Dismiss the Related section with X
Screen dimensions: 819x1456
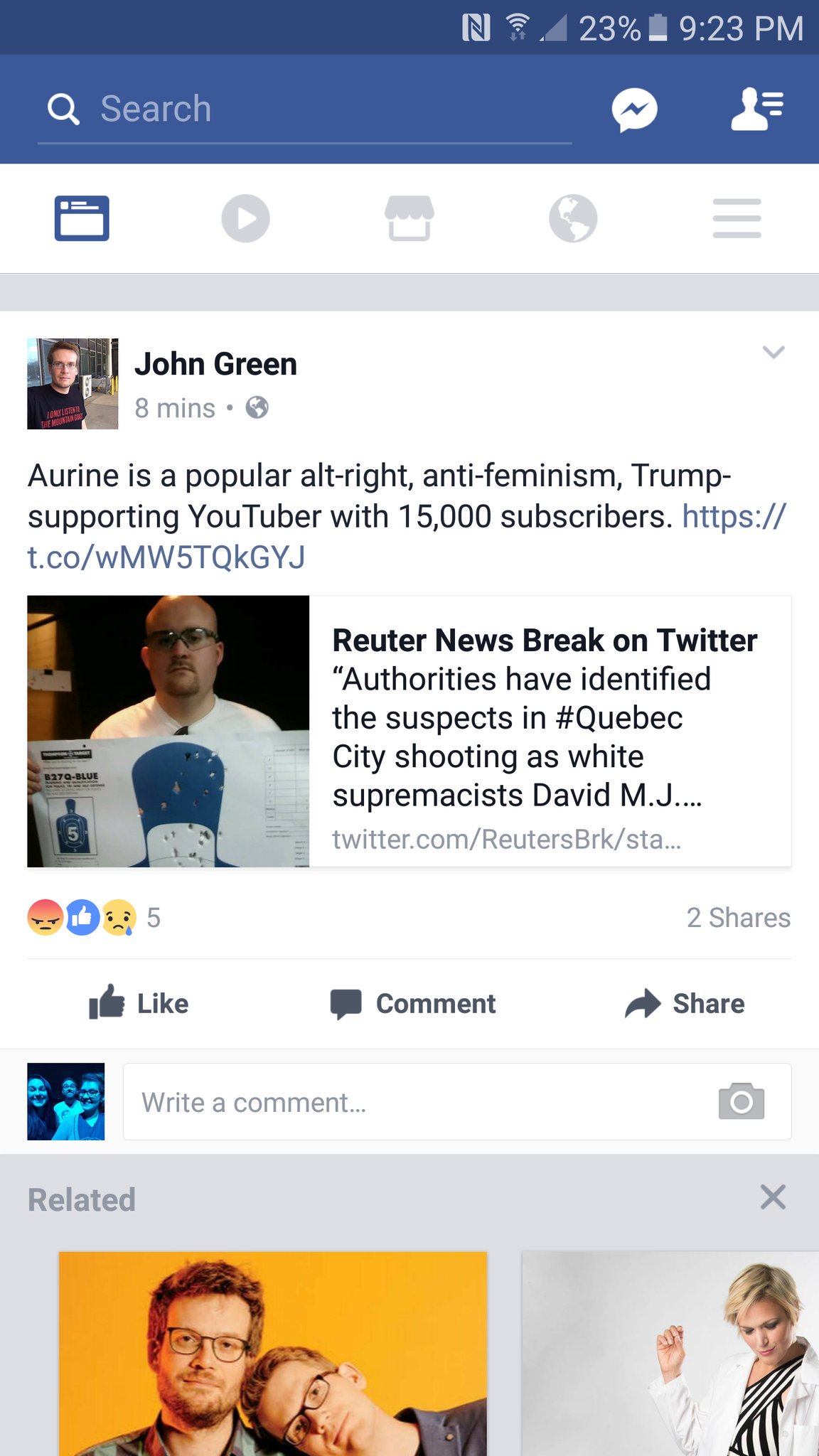pyautogui.click(x=773, y=1197)
